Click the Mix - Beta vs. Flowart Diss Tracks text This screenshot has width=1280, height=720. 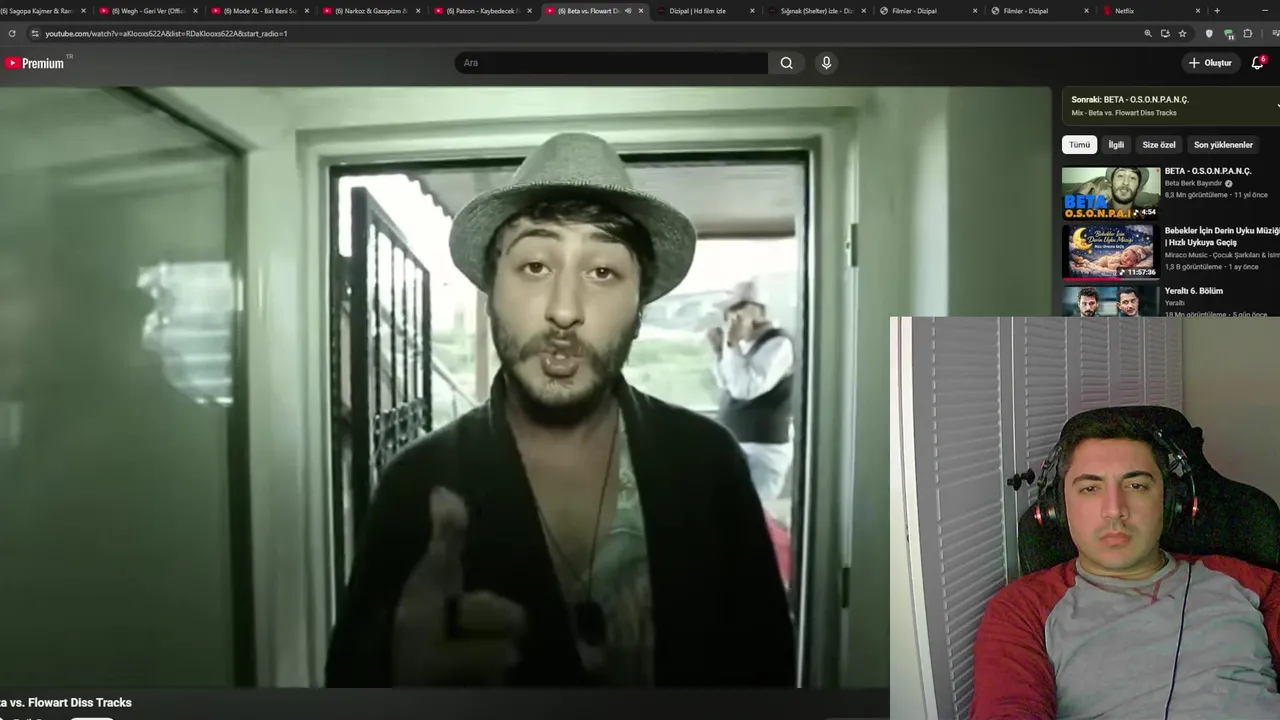coord(1124,113)
